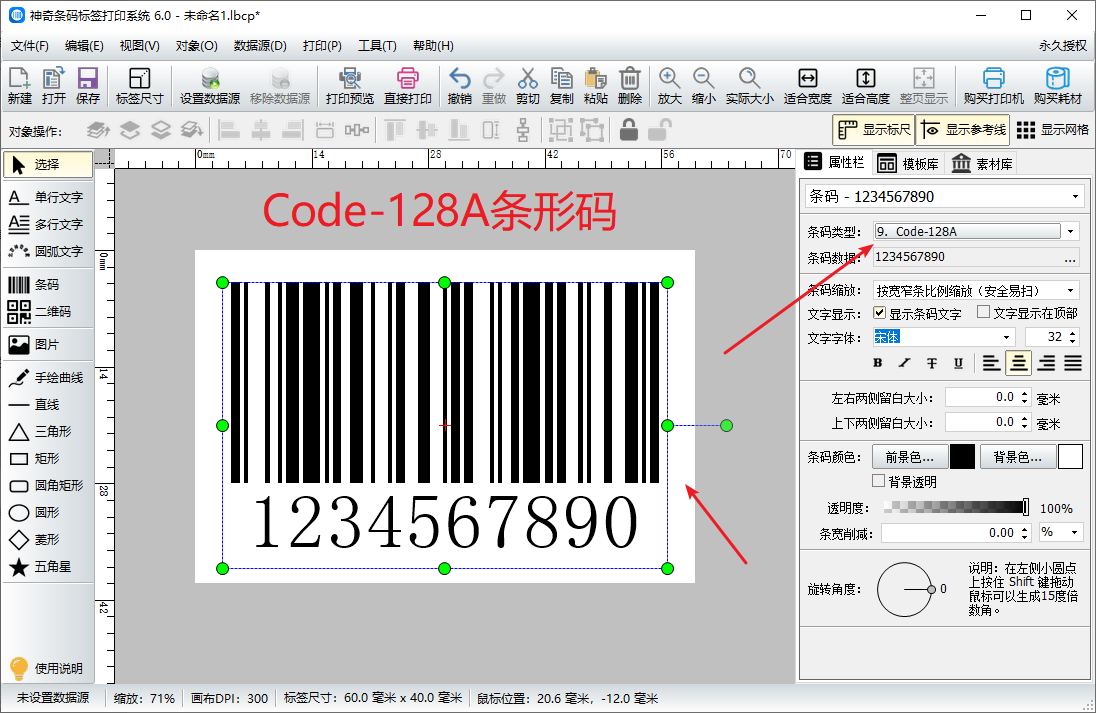The image size is (1096, 713).
Task: Toggle 显示标尺 ruler display
Action: [874, 130]
